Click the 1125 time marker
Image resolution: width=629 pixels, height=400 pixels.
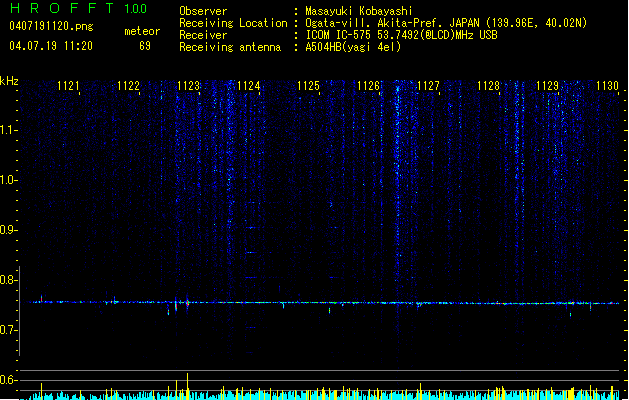(x=308, y=86)
